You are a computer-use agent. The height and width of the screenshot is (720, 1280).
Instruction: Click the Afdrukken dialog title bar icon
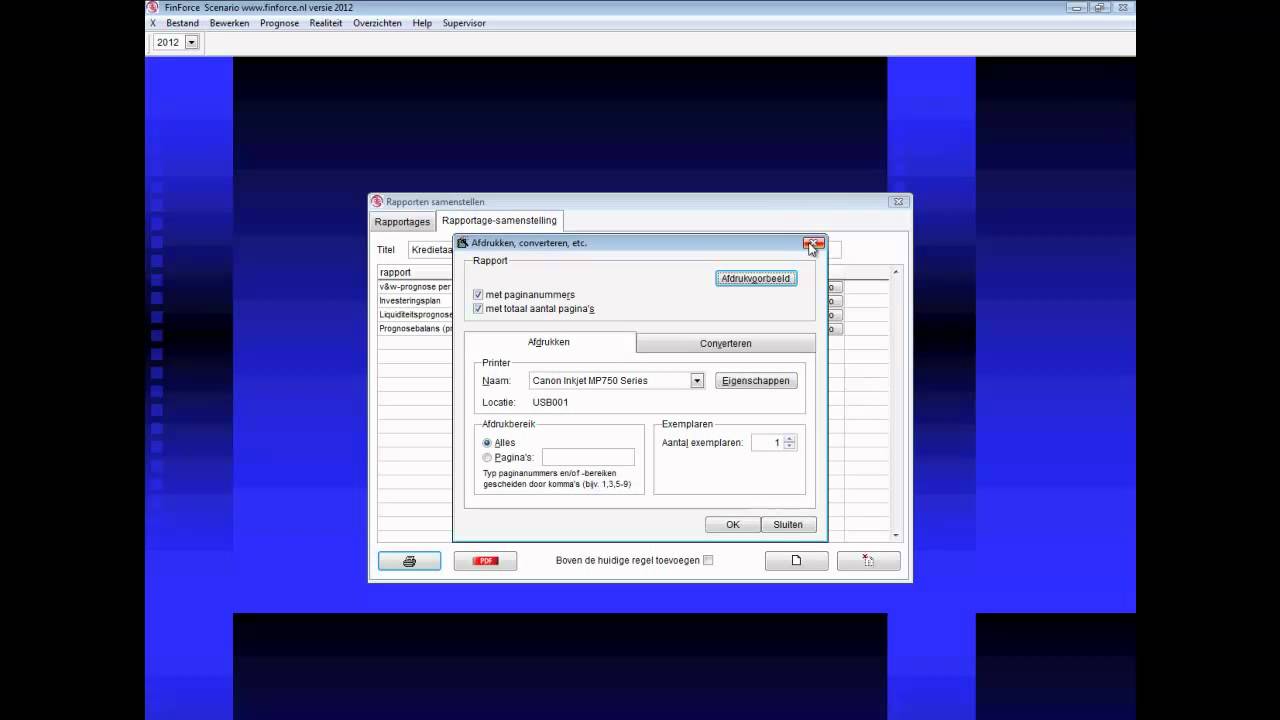(x=462, y=243)
